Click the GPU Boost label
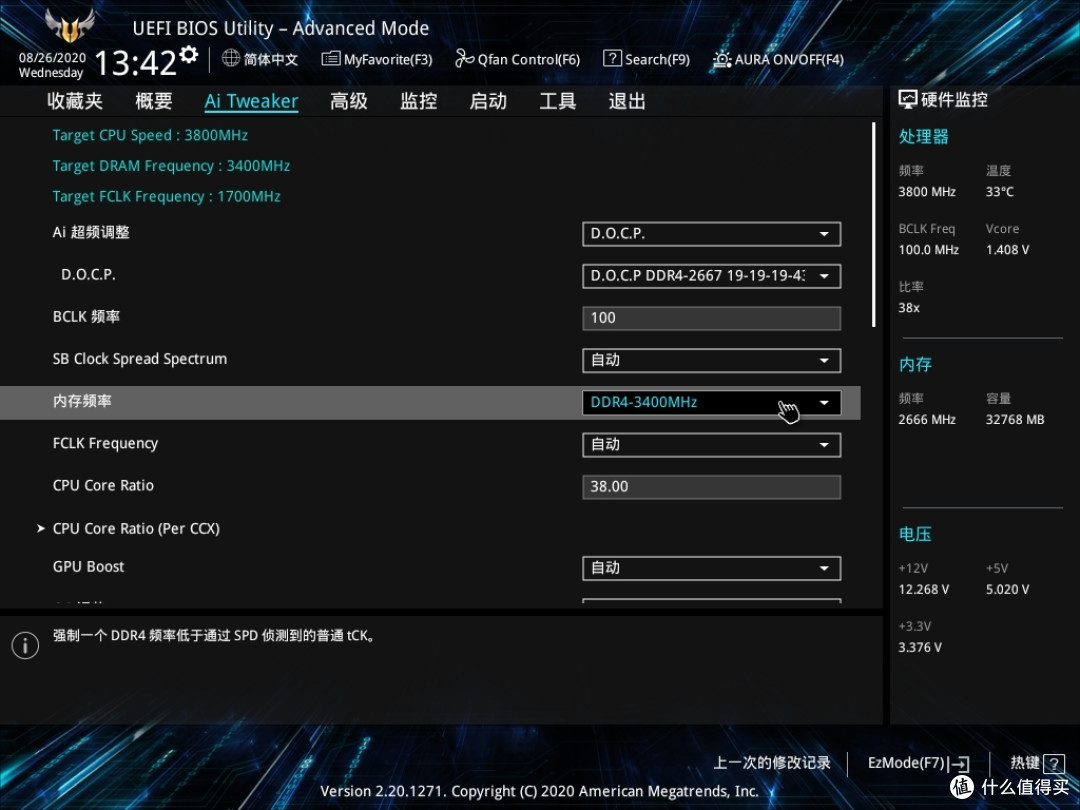This screenshot has width=1080, height=810. click(88, 567)
